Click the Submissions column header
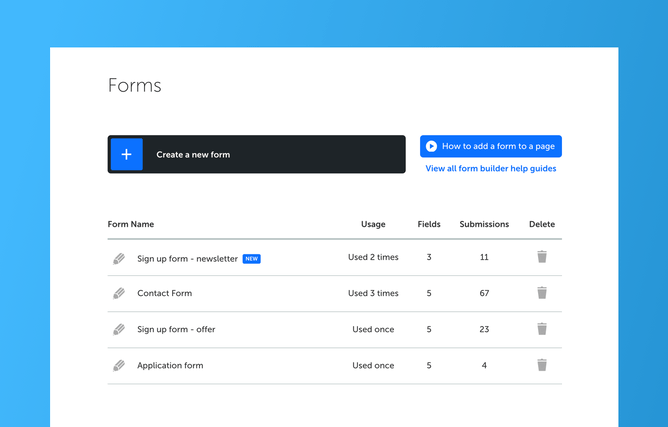Image resolution: width=668 pixels, height=427 pixels. point(484,224)
